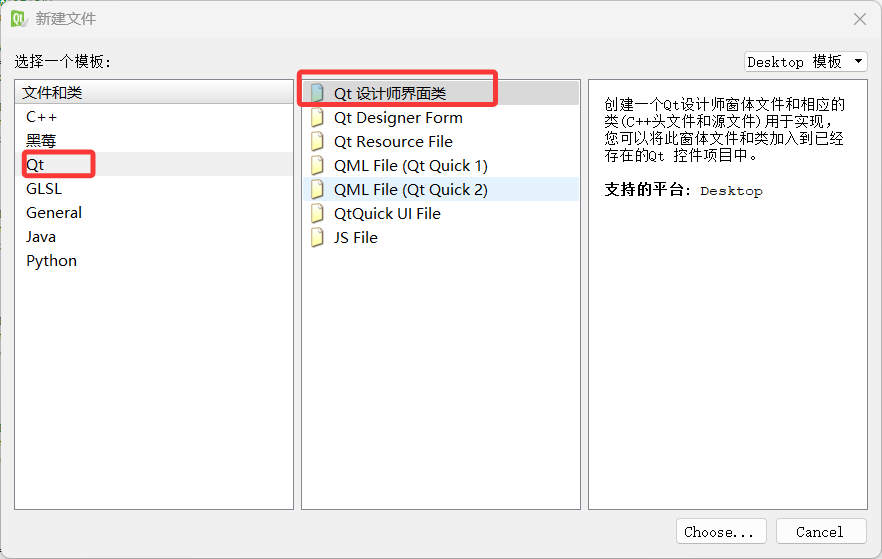The image size is (882, 559).
Task: Select the C++ category
Action: 154,116
